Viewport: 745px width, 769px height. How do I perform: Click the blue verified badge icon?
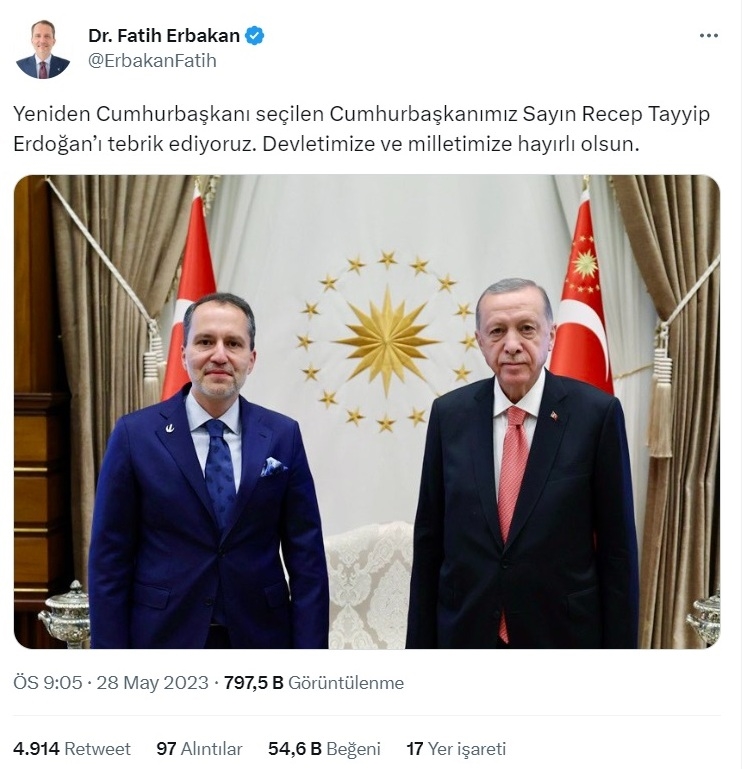pyautogui.click(x=255, y=36)
